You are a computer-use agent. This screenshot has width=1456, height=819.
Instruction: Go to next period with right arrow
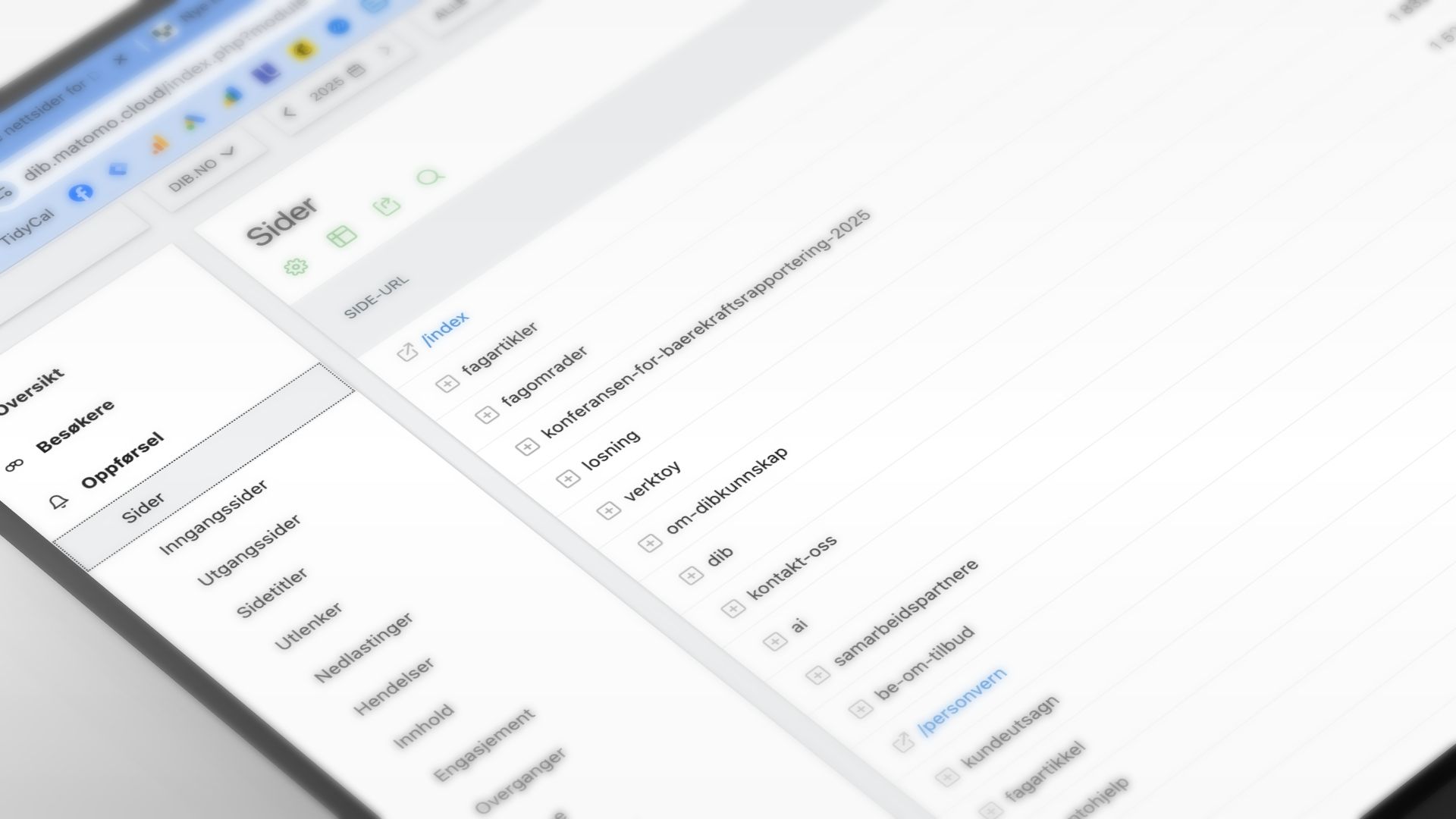386,50
